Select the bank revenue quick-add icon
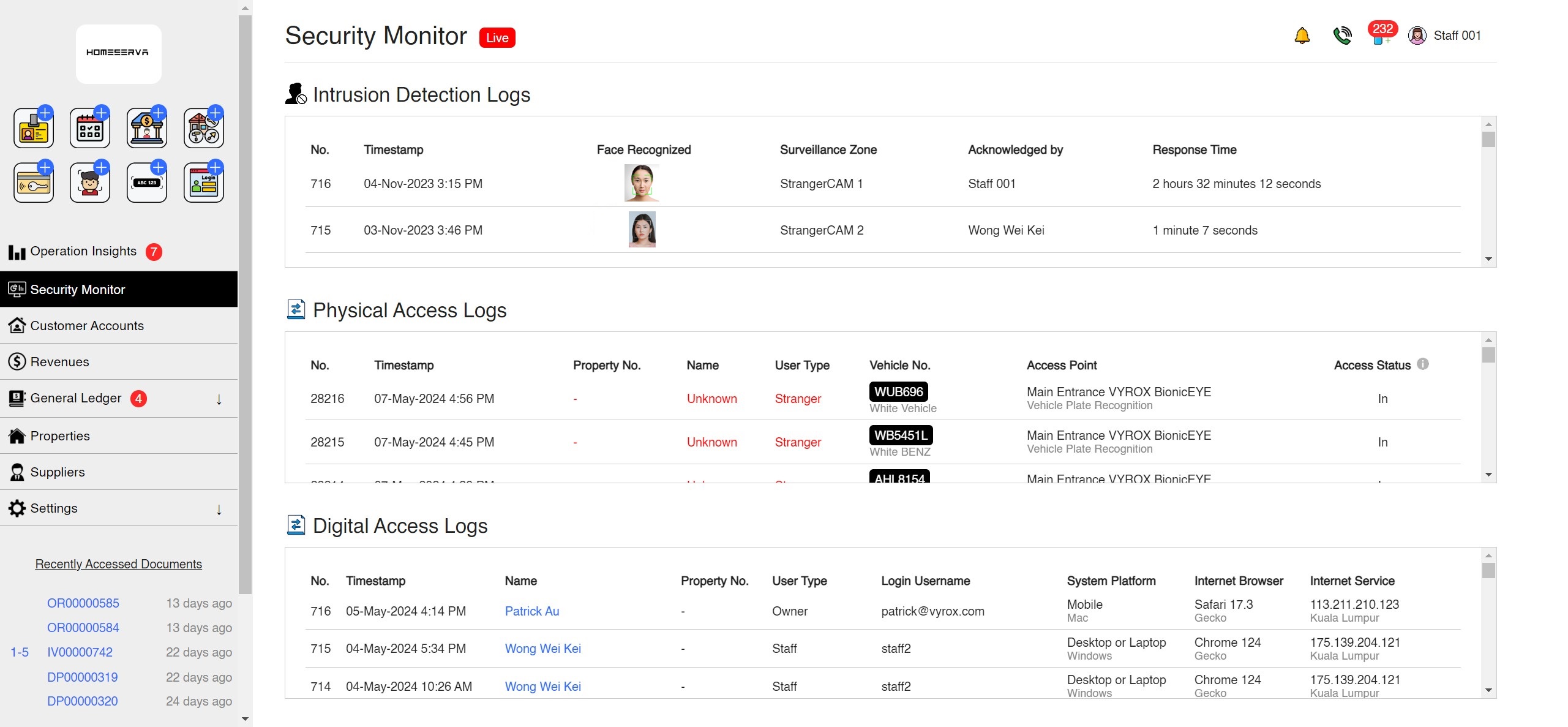 (146, 127)
